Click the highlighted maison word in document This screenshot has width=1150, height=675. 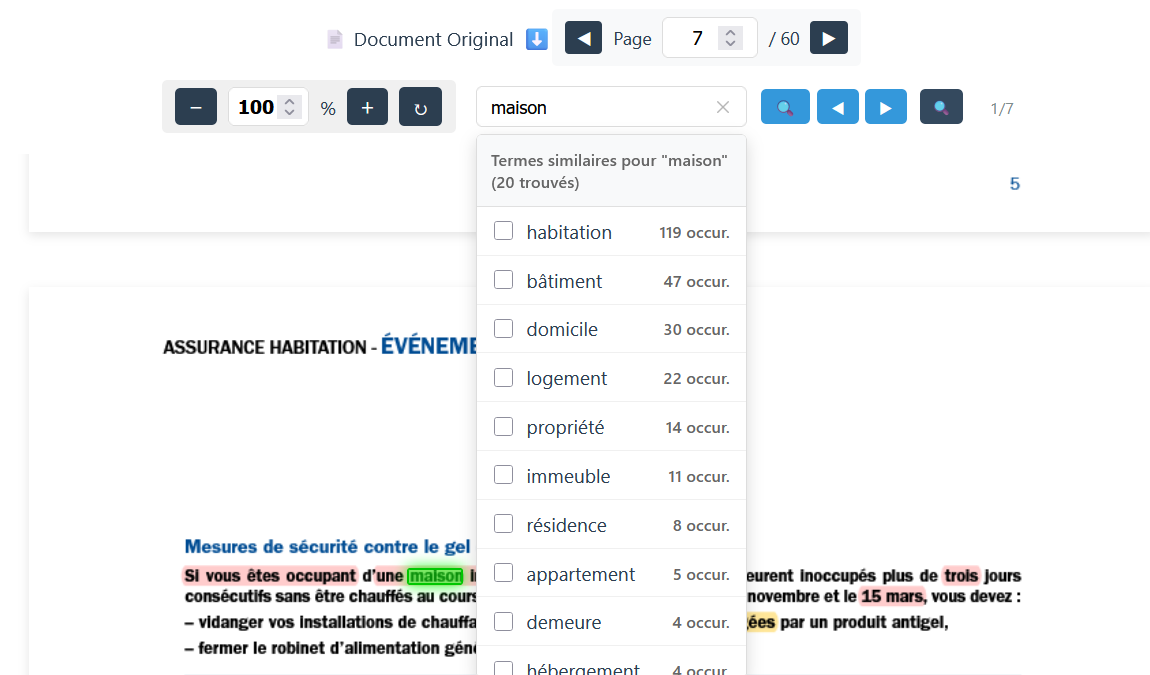click(x=436, y=576)
